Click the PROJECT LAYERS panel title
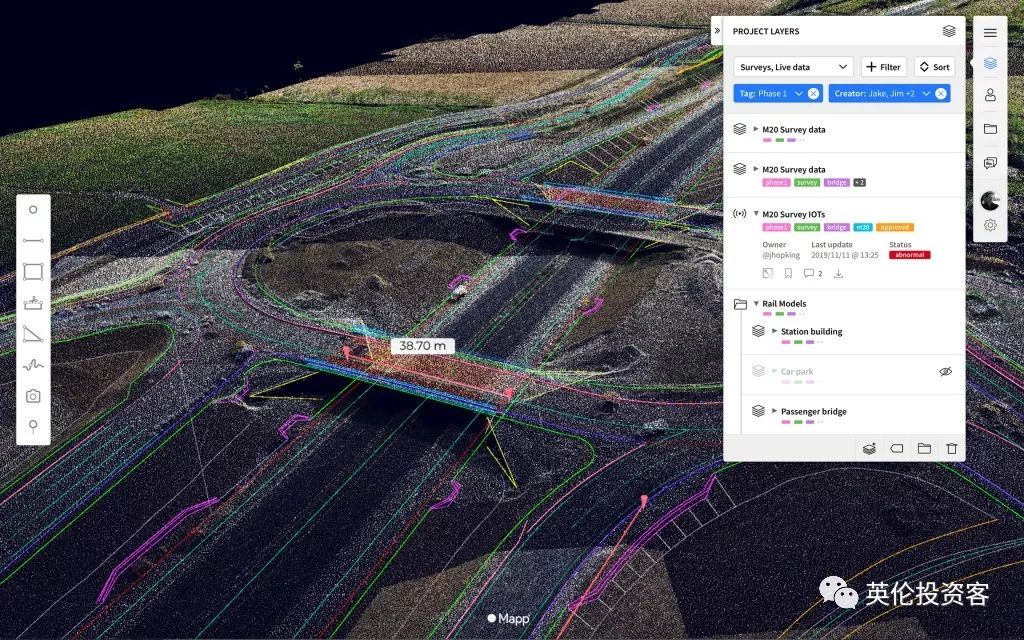The height and width of the screenshot is (640, 1024). click(766, 31)
